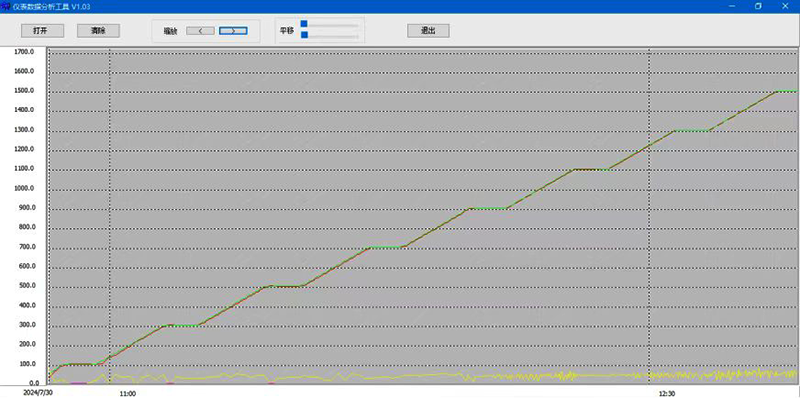This screenshot has height=398, width=800.
Task: Close the data analysis tool window
Action: coord(785,6)
